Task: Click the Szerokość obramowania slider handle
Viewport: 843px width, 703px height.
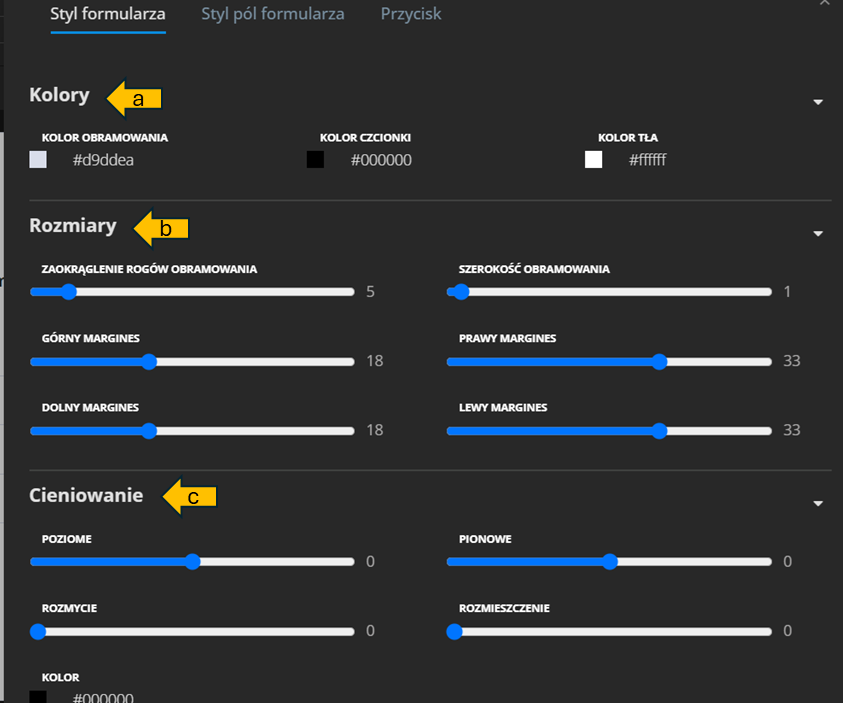Action: (x=461, y=292)
